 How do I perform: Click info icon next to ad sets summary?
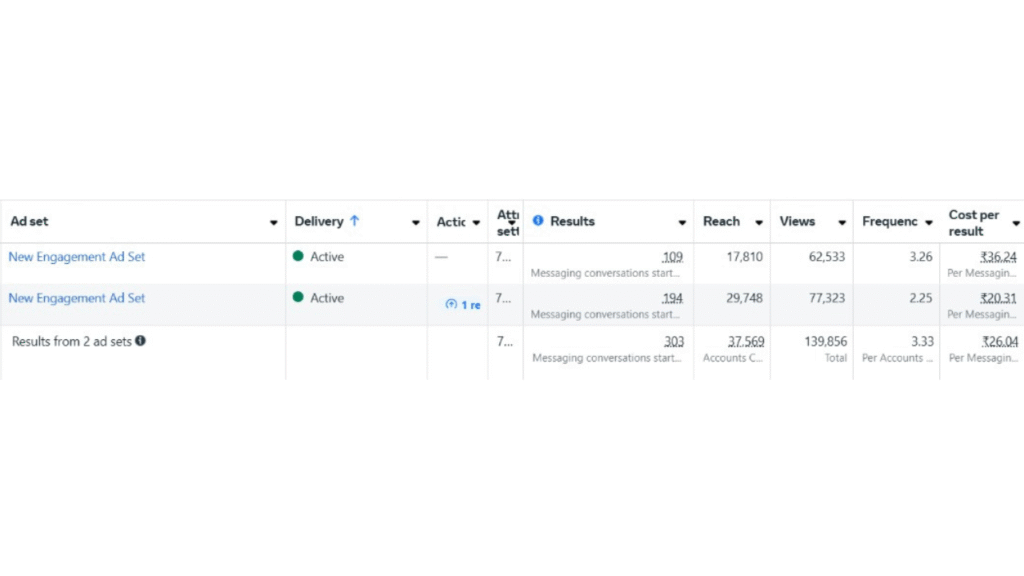[141, 341]
